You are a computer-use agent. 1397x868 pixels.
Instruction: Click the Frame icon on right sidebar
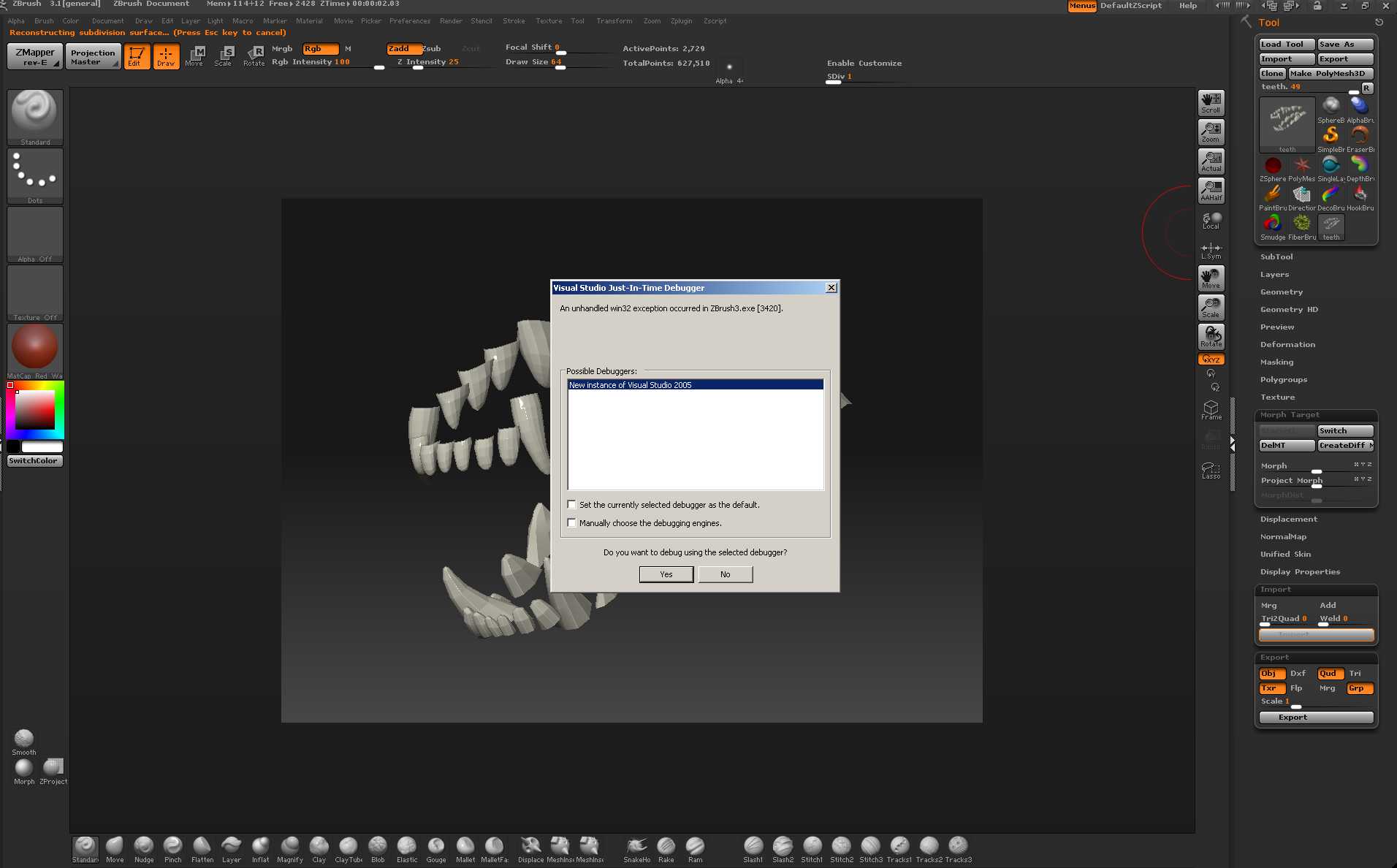click(1211, 409)
